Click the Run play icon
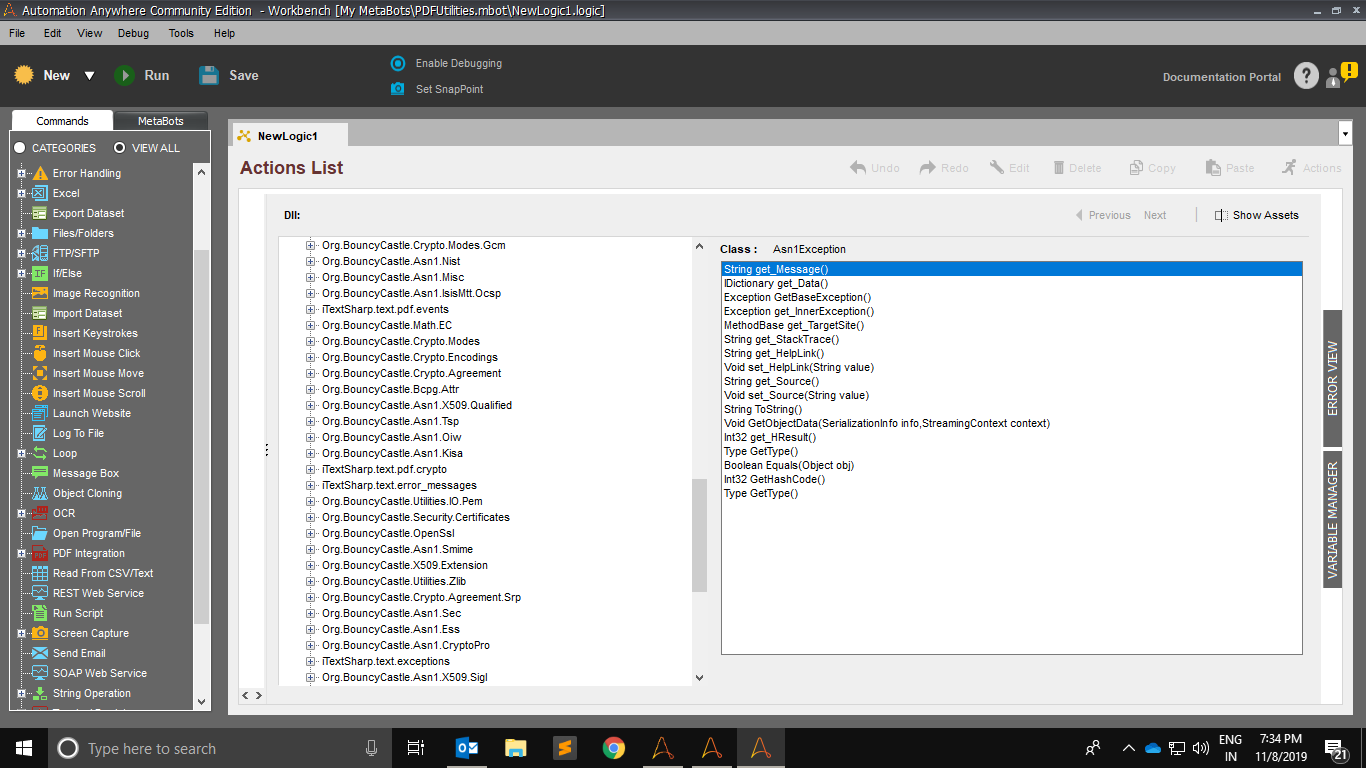 tap(124, 75)
